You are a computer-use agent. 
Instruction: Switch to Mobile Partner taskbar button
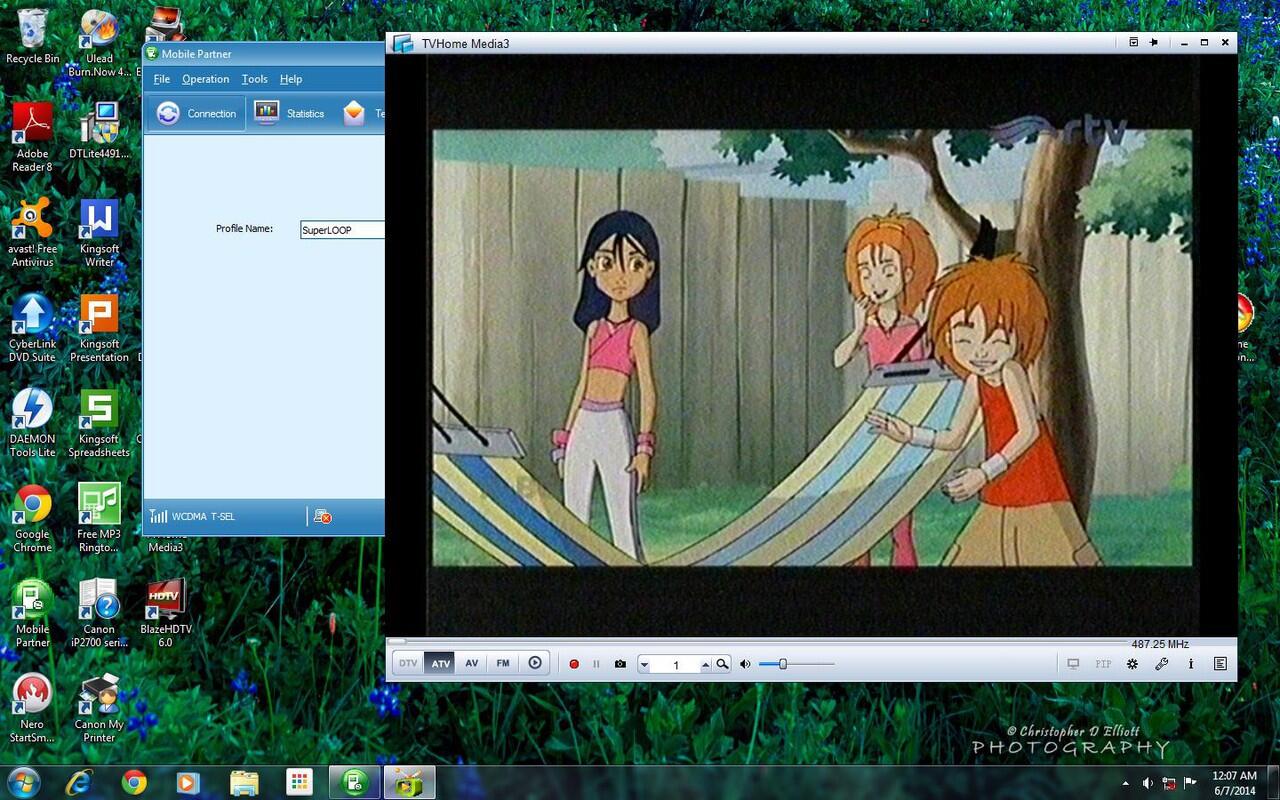point(355,782)
